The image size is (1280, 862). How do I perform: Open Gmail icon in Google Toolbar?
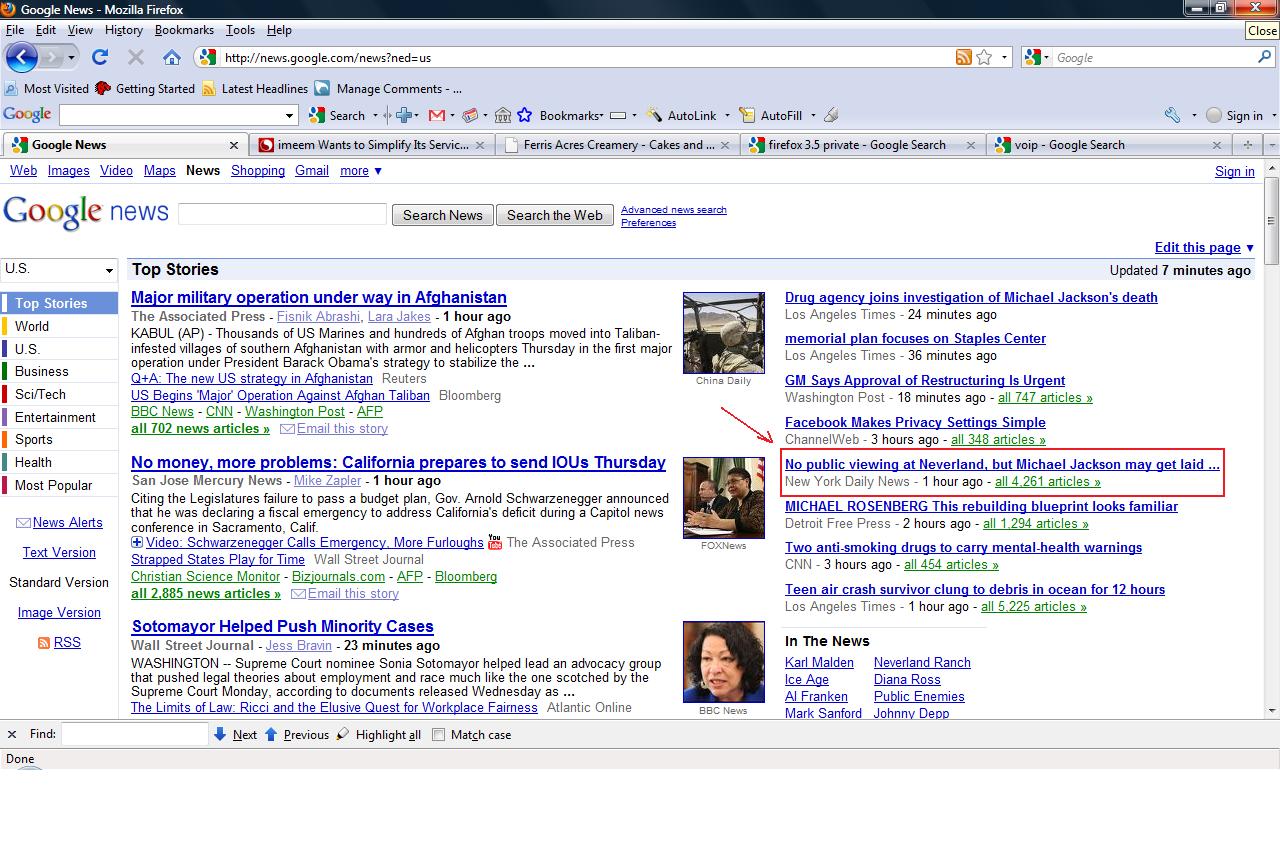pos(437,115)
